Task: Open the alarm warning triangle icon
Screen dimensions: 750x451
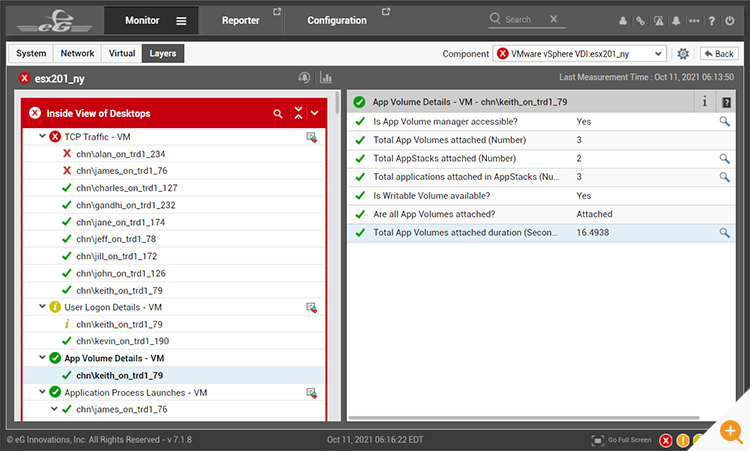Action: pos(659,21)
